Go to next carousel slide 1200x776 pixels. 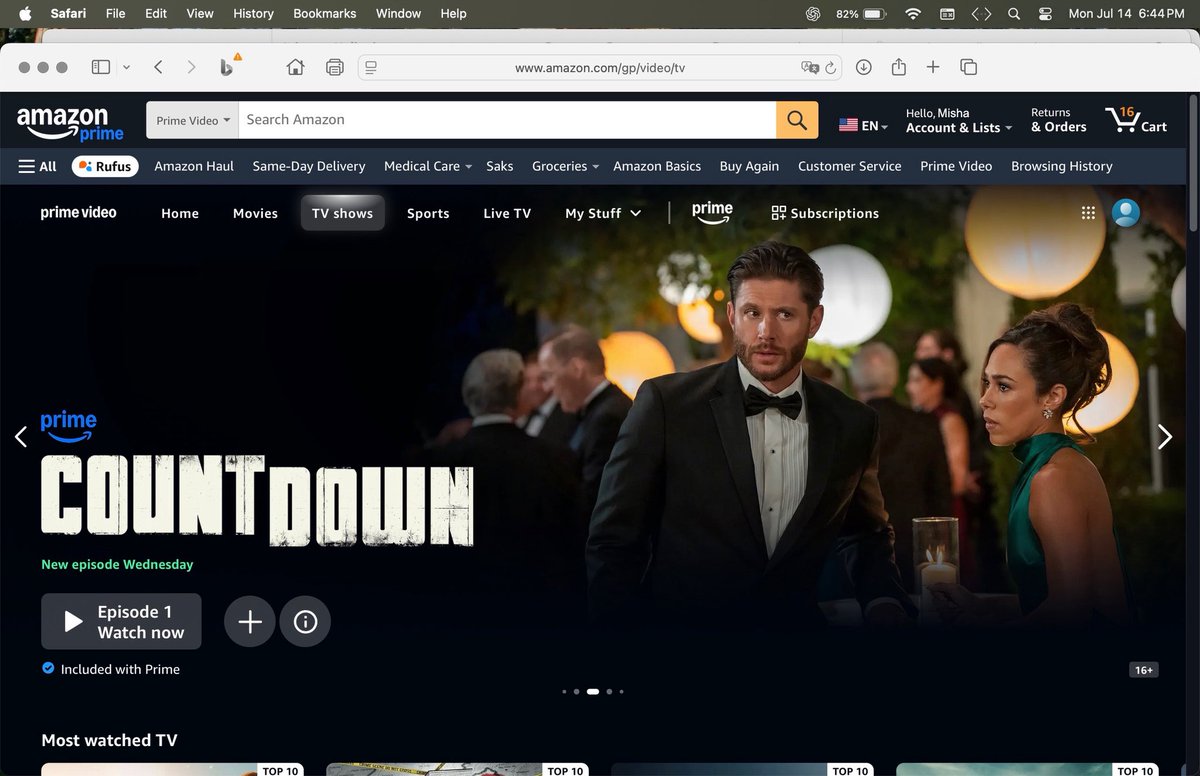click(1164, 437)
